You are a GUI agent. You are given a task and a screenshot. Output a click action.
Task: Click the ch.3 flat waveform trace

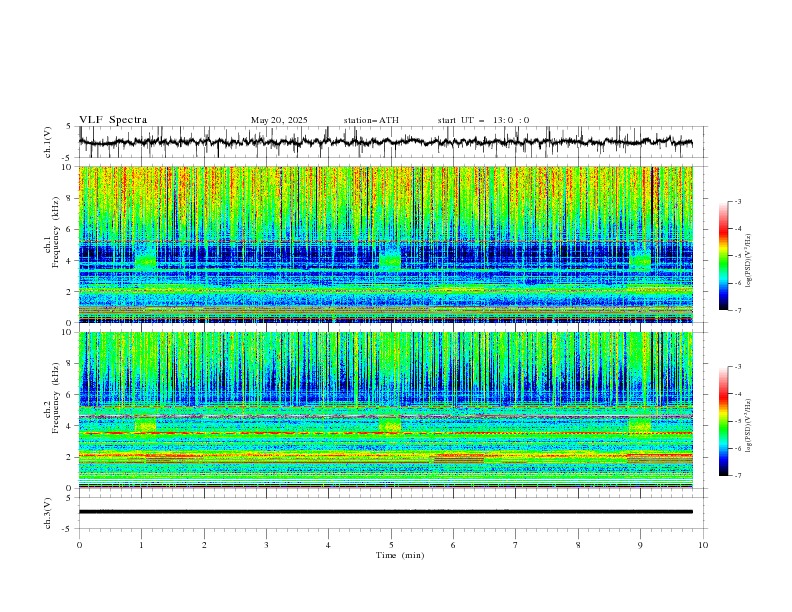point(385,512)
